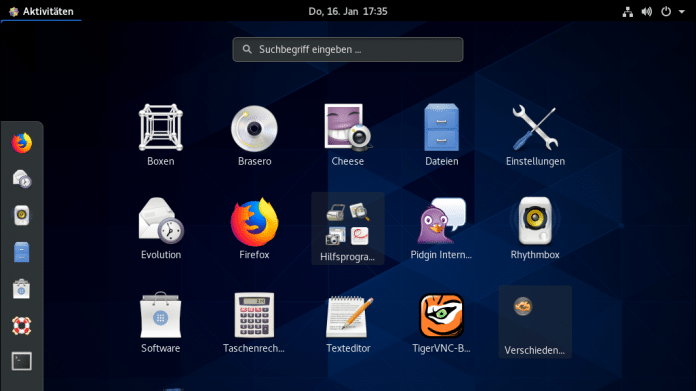Launch TigerVNC viewer

click(x=441, y=322)
